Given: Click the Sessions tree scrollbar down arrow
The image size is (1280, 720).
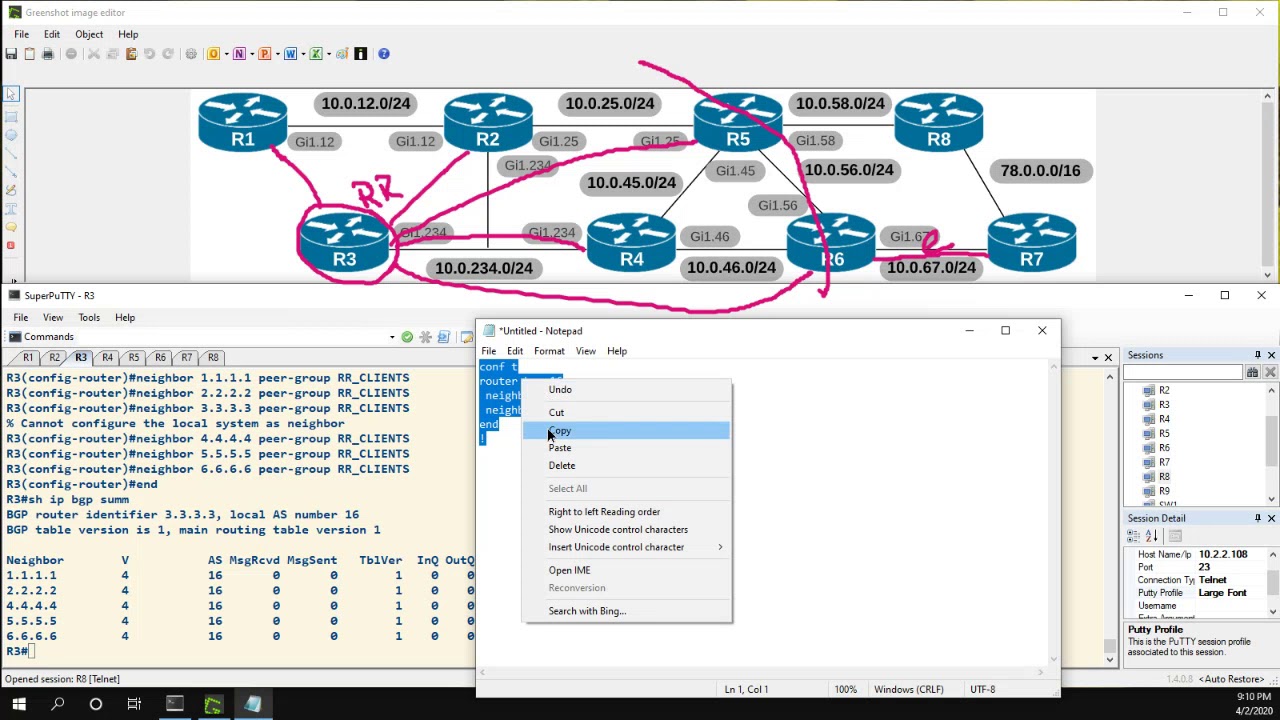Looking at the screenshot, I should tap(1271, 499).
